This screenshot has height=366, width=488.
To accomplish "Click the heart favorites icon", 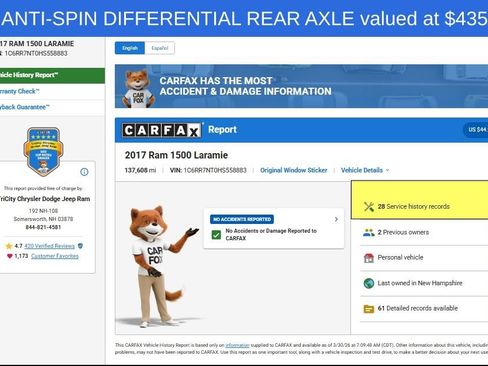I will [x=9, y=256].
